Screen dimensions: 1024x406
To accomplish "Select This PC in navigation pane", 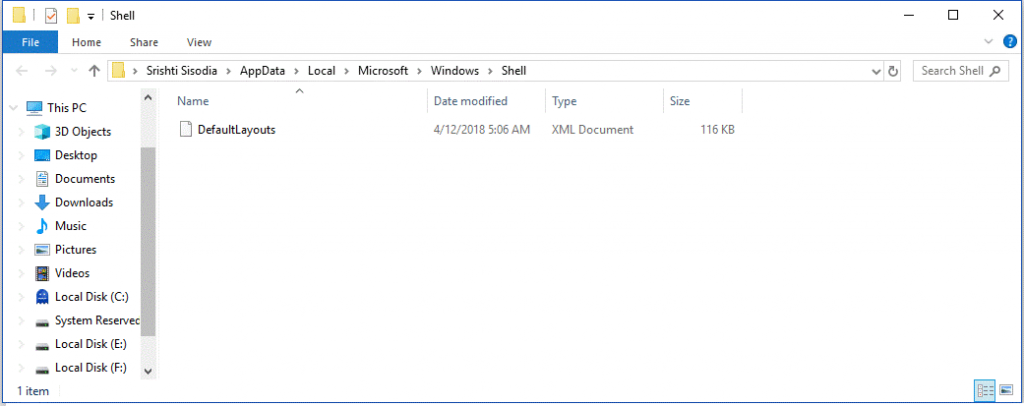I will click(67, 108).
